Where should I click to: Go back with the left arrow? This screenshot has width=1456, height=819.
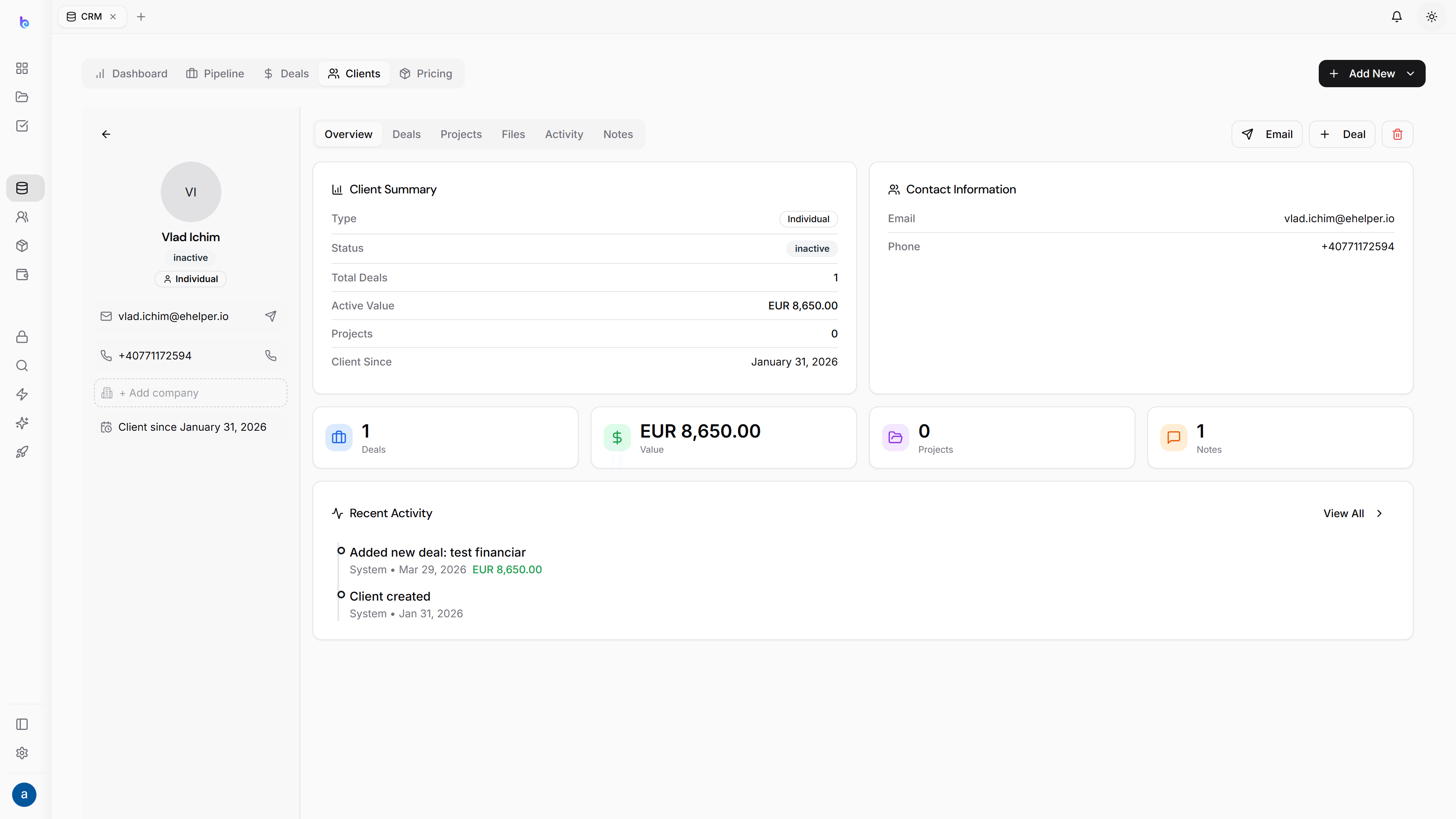coord(106,135)
